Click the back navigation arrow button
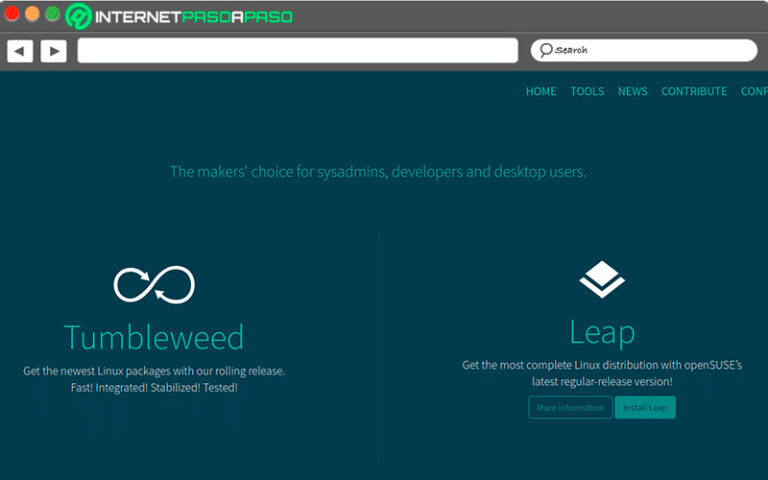The width and height of the screenshot is (768, 480). (20, 51)
